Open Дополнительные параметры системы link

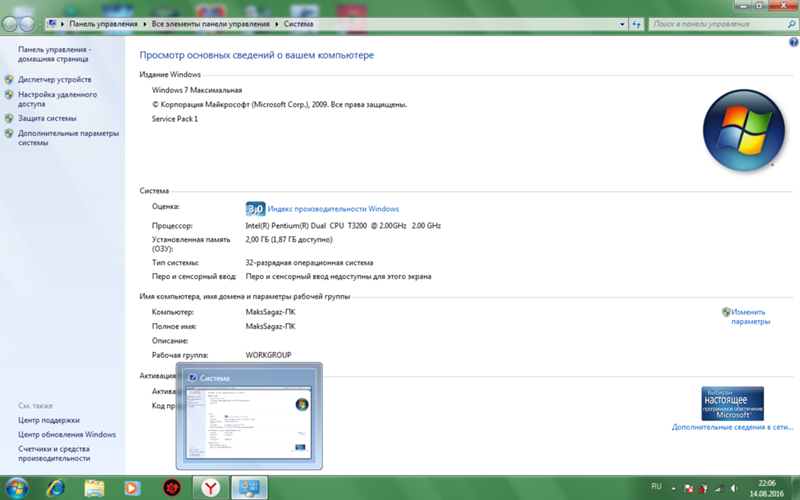click(x=68, y=138)
